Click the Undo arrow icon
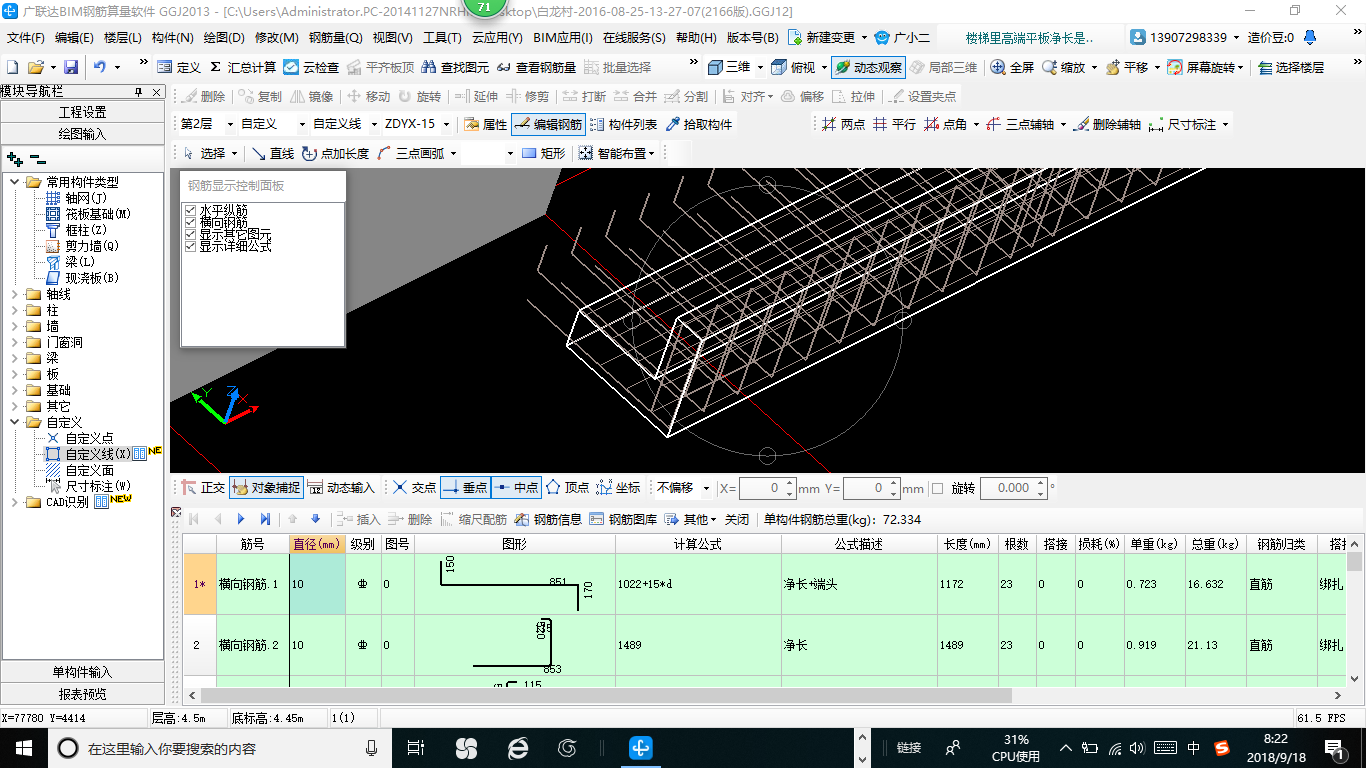This screenshot has height=768, width=1366. click(100, 67)
